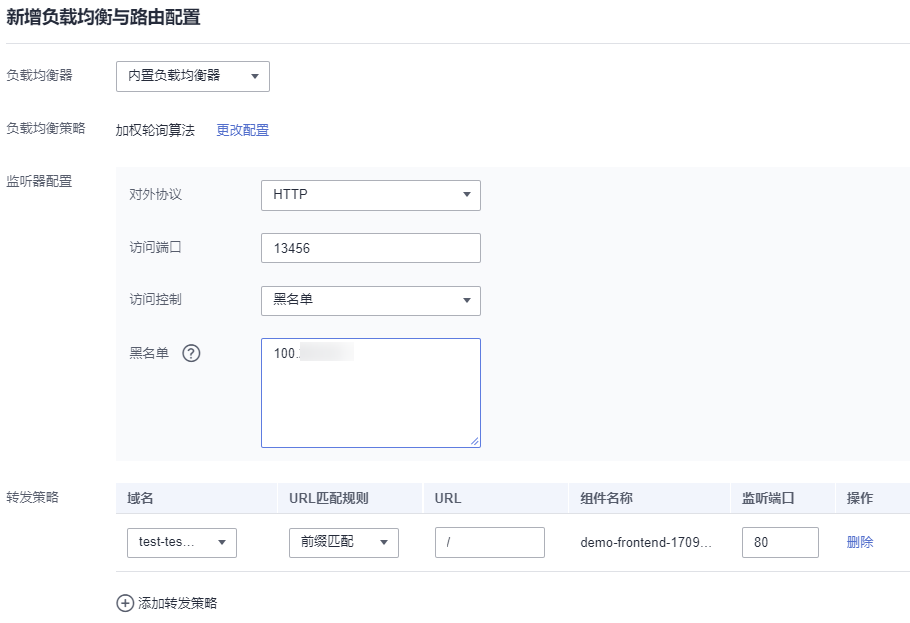
Task: Click the demo-frontend component name
Action: 646,542
